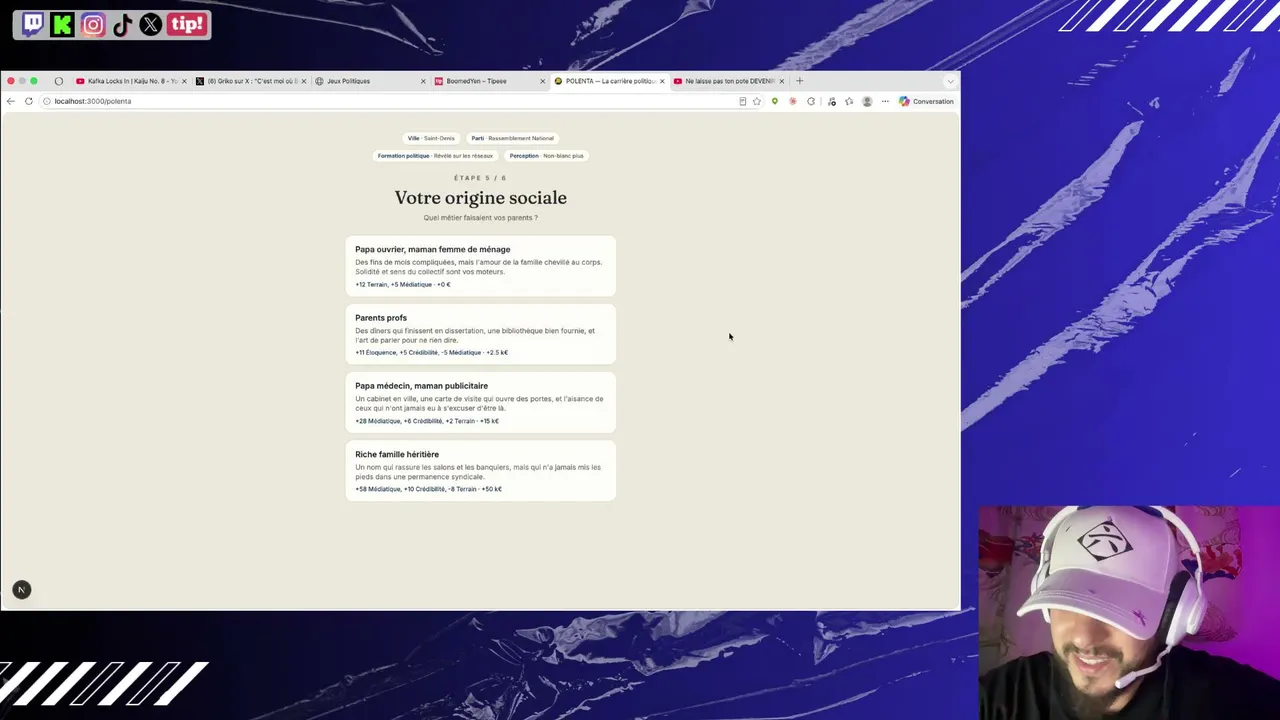This screenshot has height=720, width=1280.
Task: Close the Griko sur X tab
Action: click(304, 81)
